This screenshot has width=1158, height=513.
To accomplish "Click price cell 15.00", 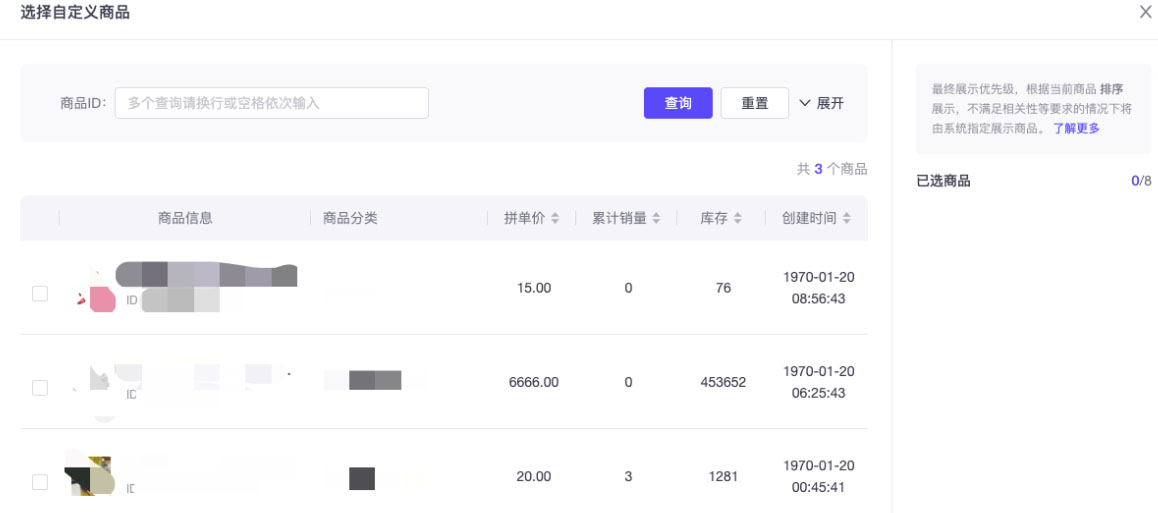I will click(533, 288).
